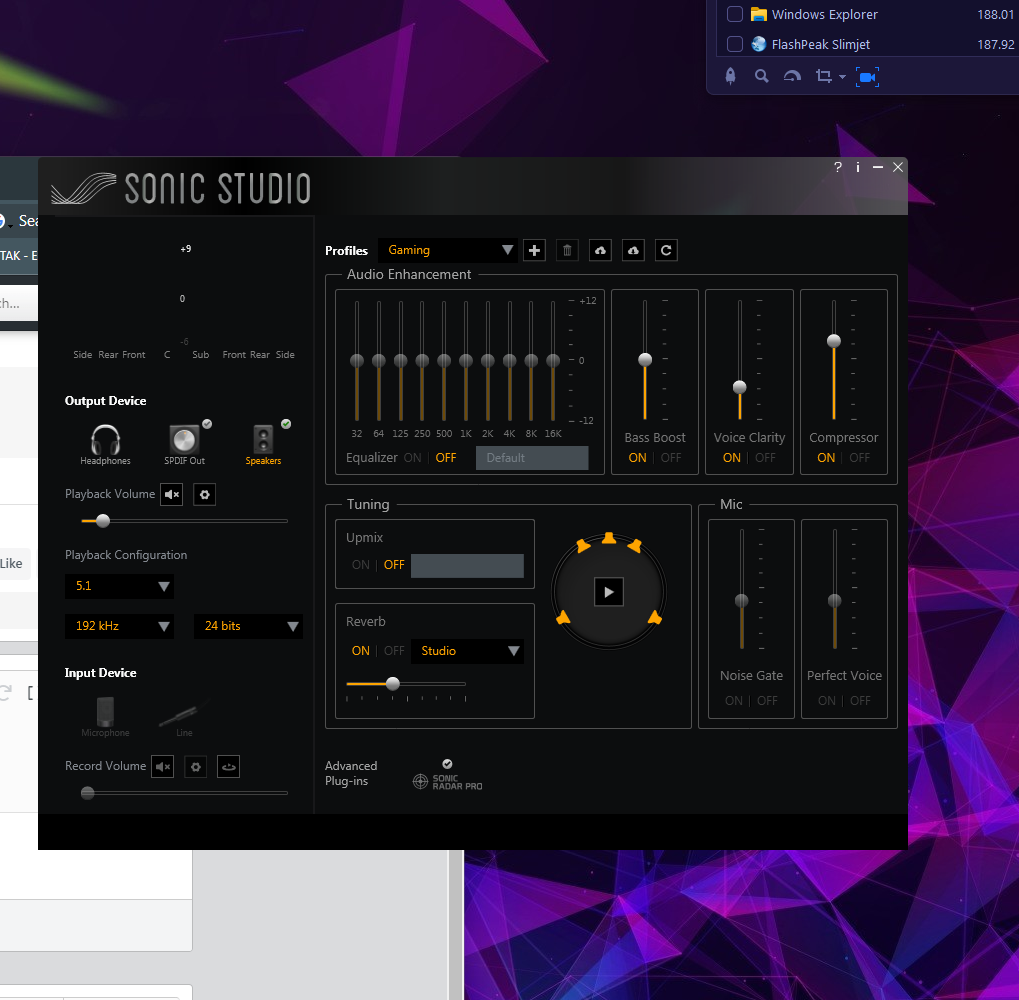Viewport: 1019px width, 1000px height.
Task: Click reverb level slider handle
Action: pos(393,684)
